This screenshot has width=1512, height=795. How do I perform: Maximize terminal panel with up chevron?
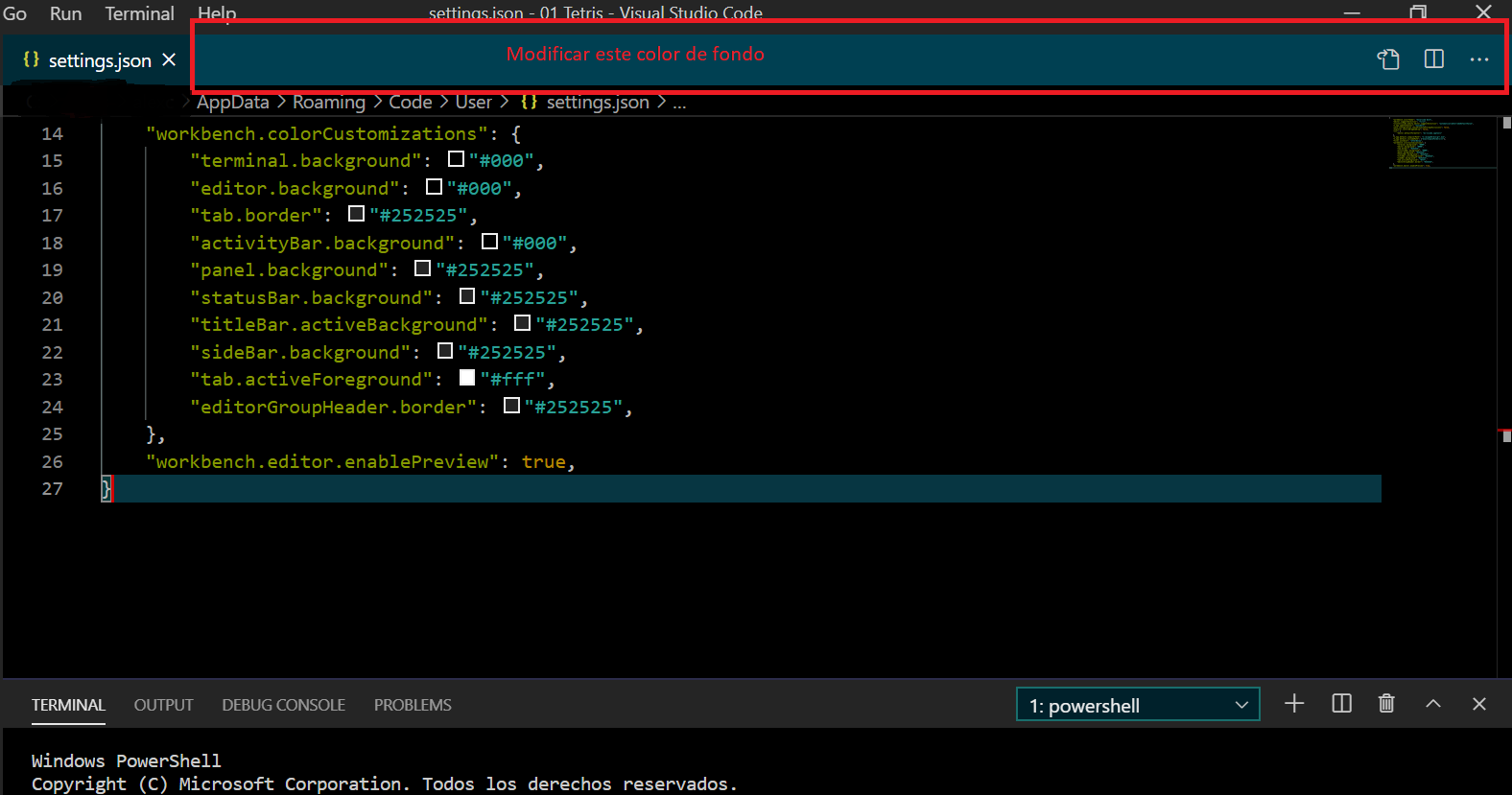coord(1433,704)
